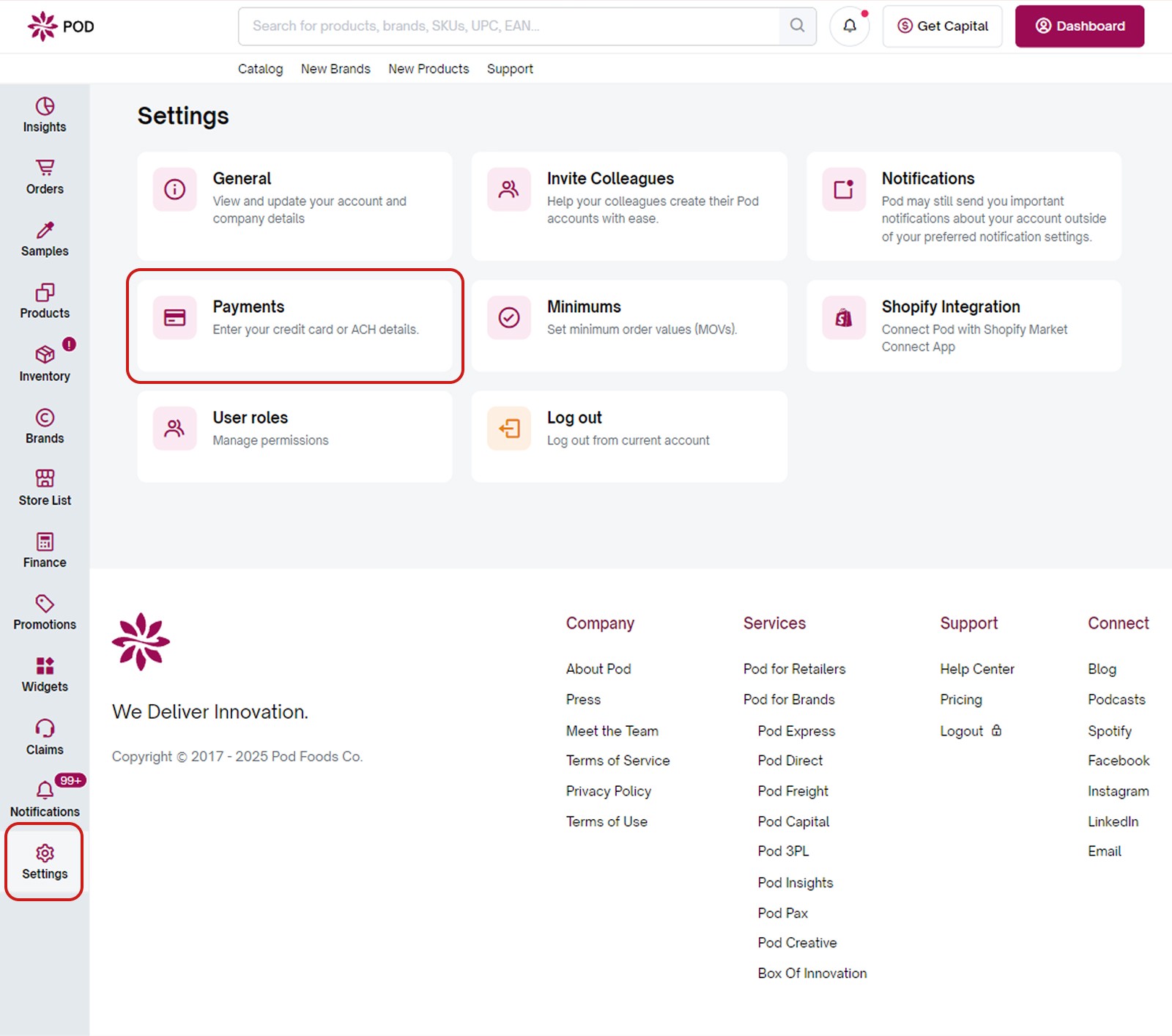
Task: Select the Brands copyright-style icon
Action: pos(44,418)
